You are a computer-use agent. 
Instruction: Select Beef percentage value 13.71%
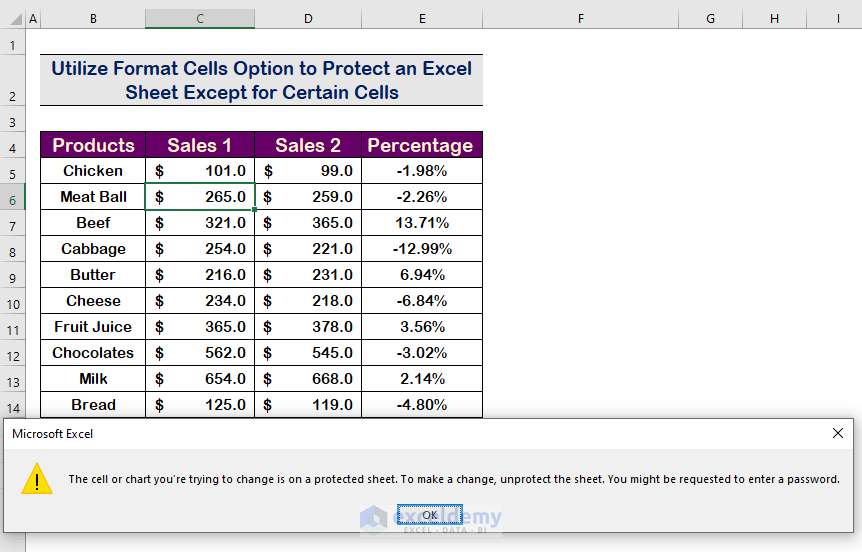point(421,223)
